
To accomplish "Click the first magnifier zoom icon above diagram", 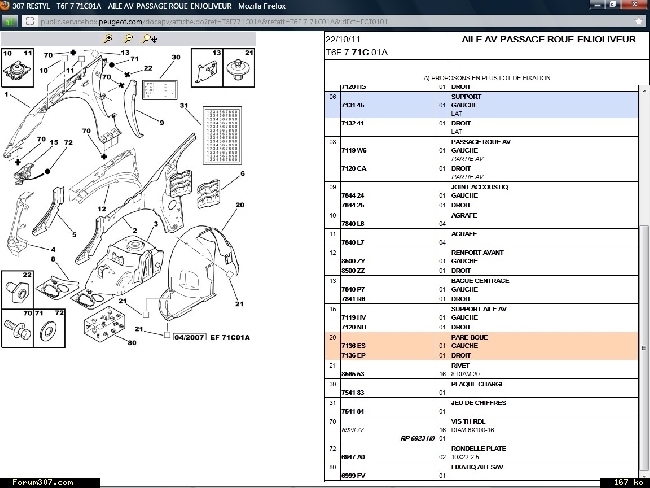I will [x=108, y=37].
